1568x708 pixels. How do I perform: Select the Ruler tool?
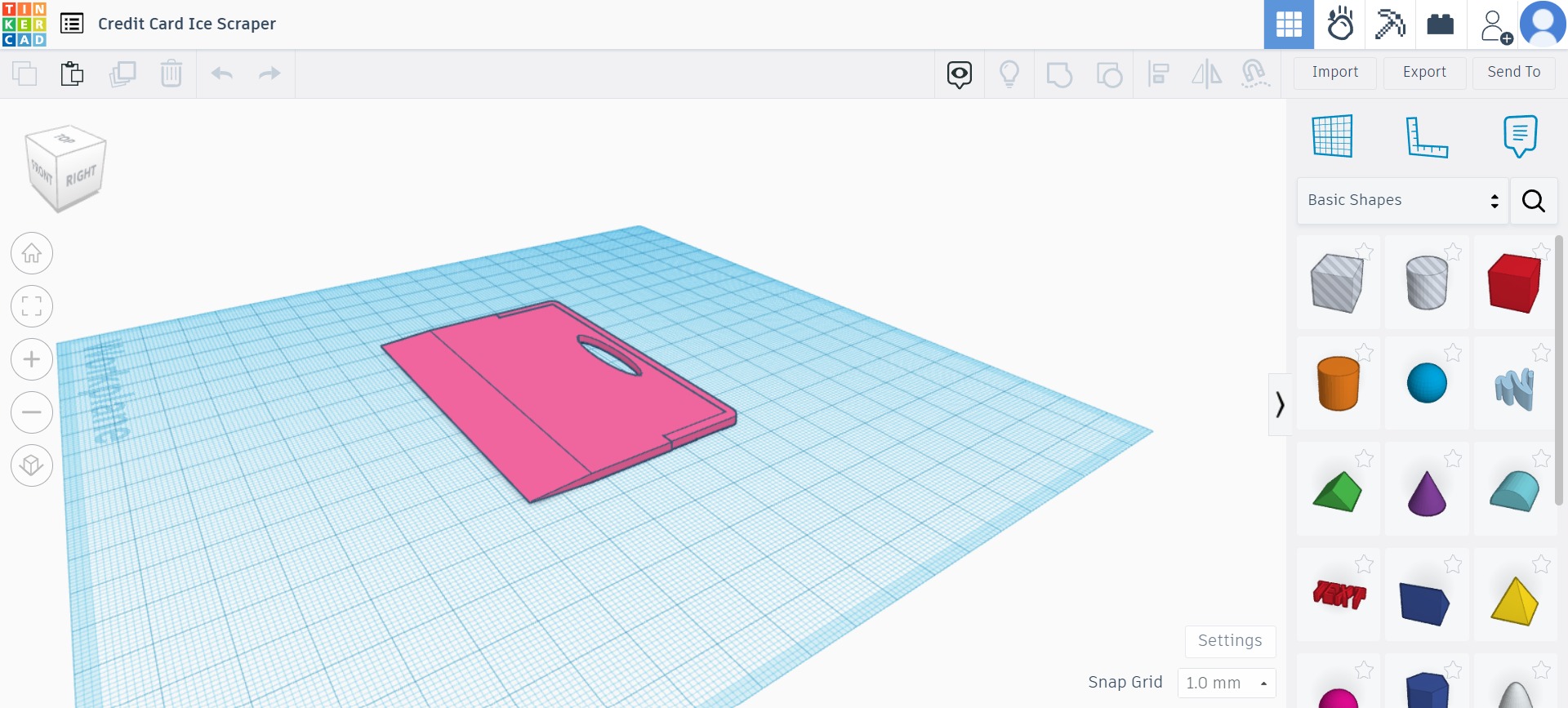pos(1426,136)
